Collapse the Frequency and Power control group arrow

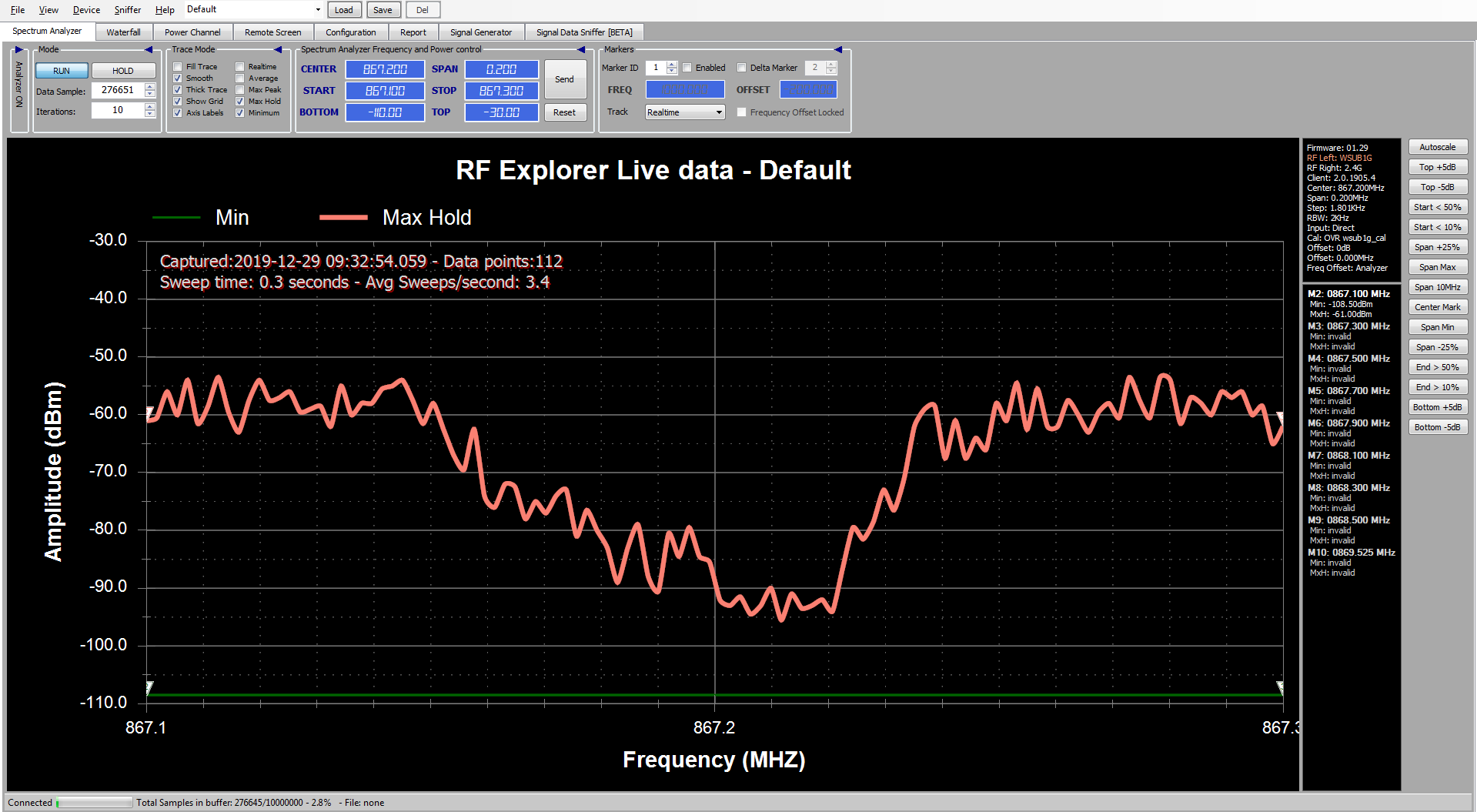[581, 50]
